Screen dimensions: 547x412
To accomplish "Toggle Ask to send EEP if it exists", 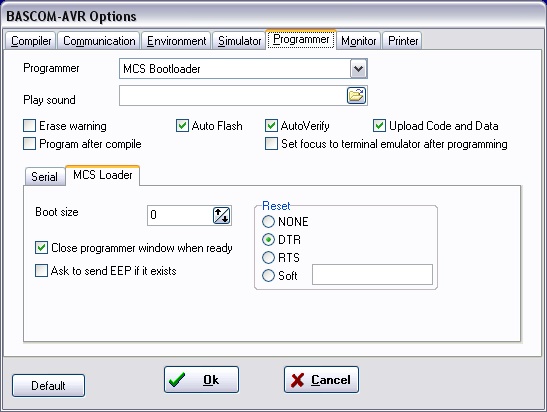I will pos(41,271).
